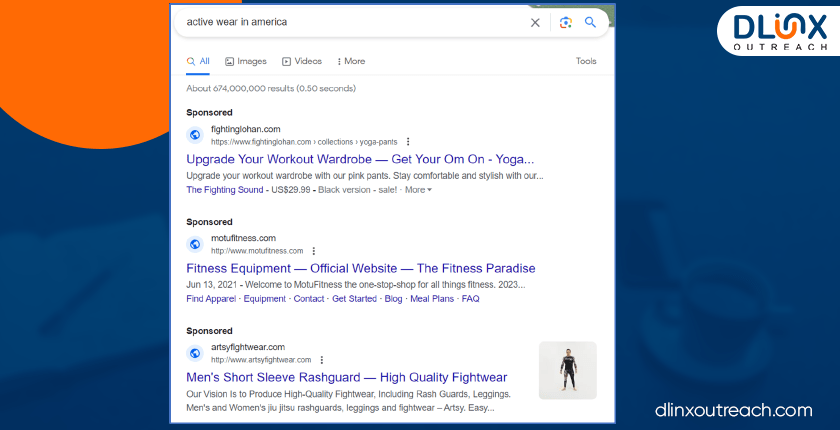The width and height of the screenshot is (840, 430).
Task: Click the motufitness.com site name
Action: pos(243,238)
